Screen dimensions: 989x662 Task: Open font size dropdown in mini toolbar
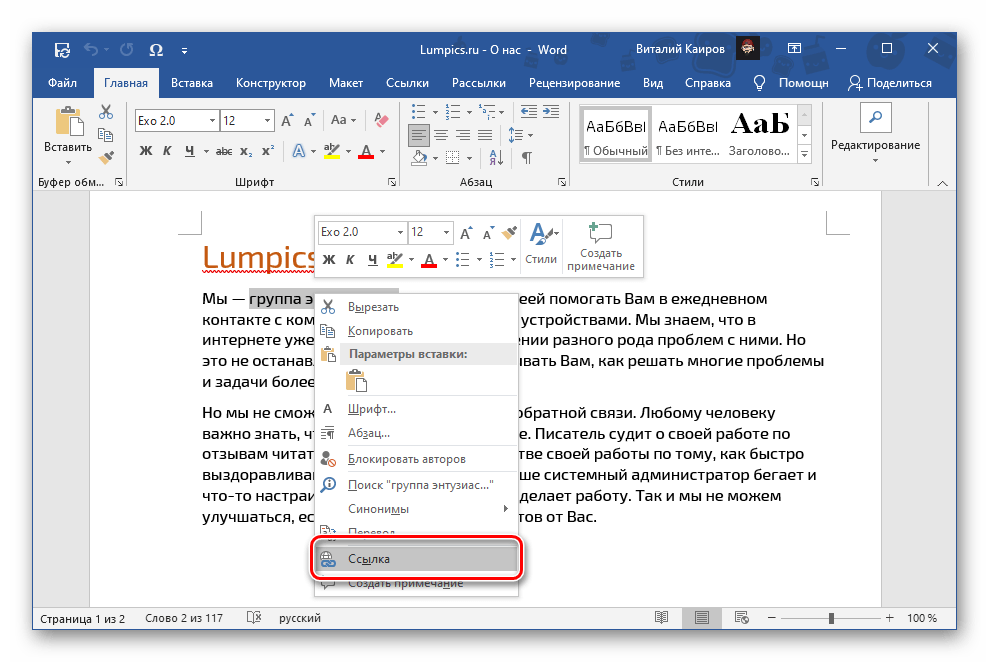click(444, 232)
